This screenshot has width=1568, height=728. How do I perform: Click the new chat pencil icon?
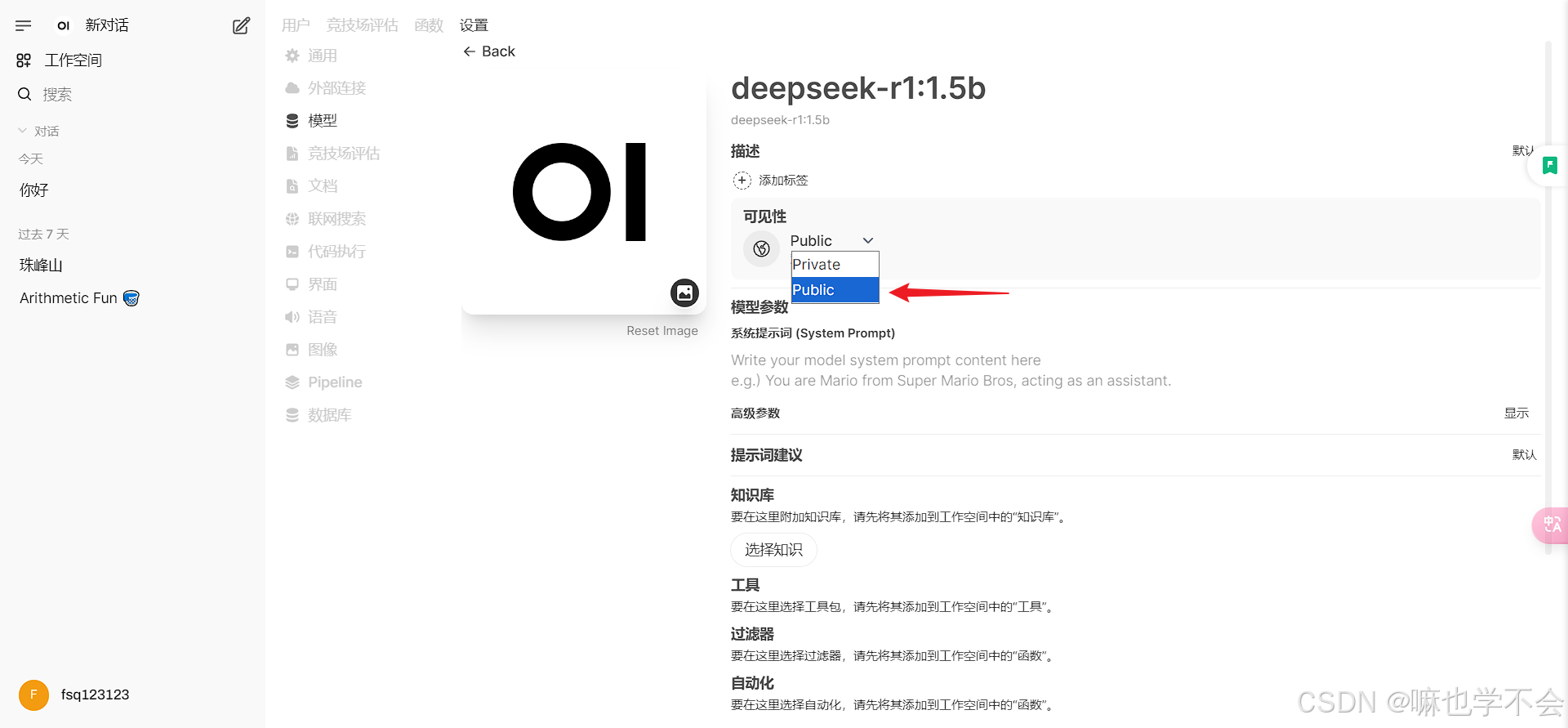pos(241,25)
